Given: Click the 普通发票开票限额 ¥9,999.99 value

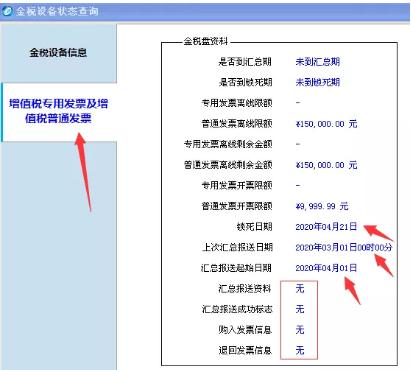Looking at the screenshot, I should pos(322,206).
